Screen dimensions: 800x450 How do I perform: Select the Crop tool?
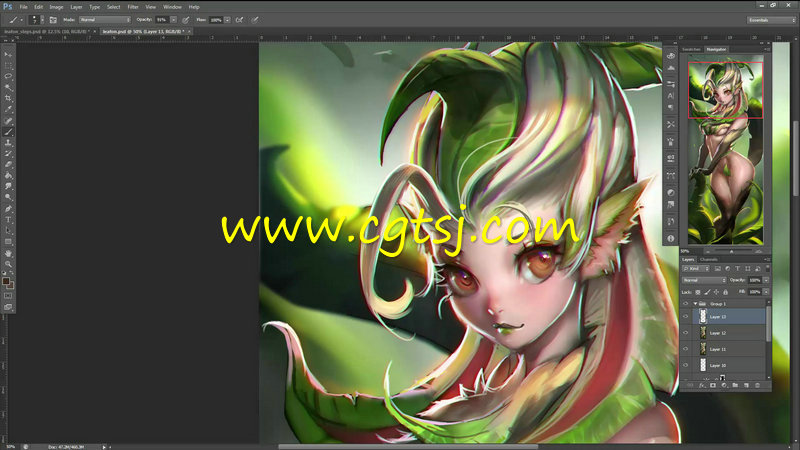[8, 98]
